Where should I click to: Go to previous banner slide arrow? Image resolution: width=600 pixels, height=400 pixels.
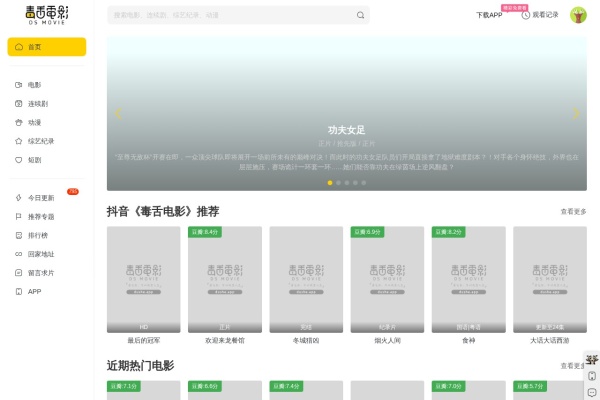coord(118,113)
